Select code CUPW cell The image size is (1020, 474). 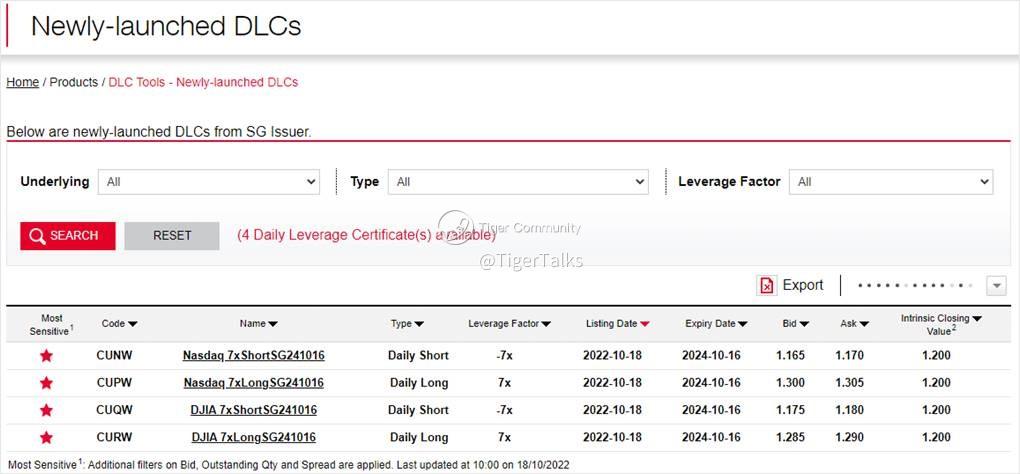click(114, 383)
